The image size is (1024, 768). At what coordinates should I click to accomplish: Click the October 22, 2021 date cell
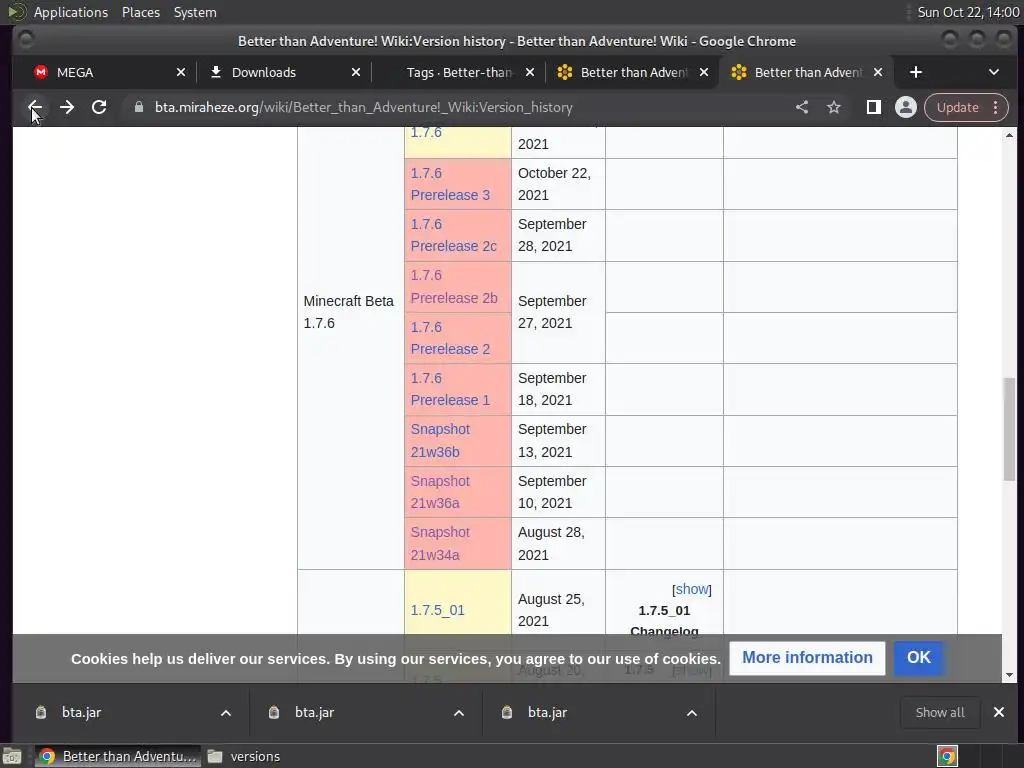558,184
